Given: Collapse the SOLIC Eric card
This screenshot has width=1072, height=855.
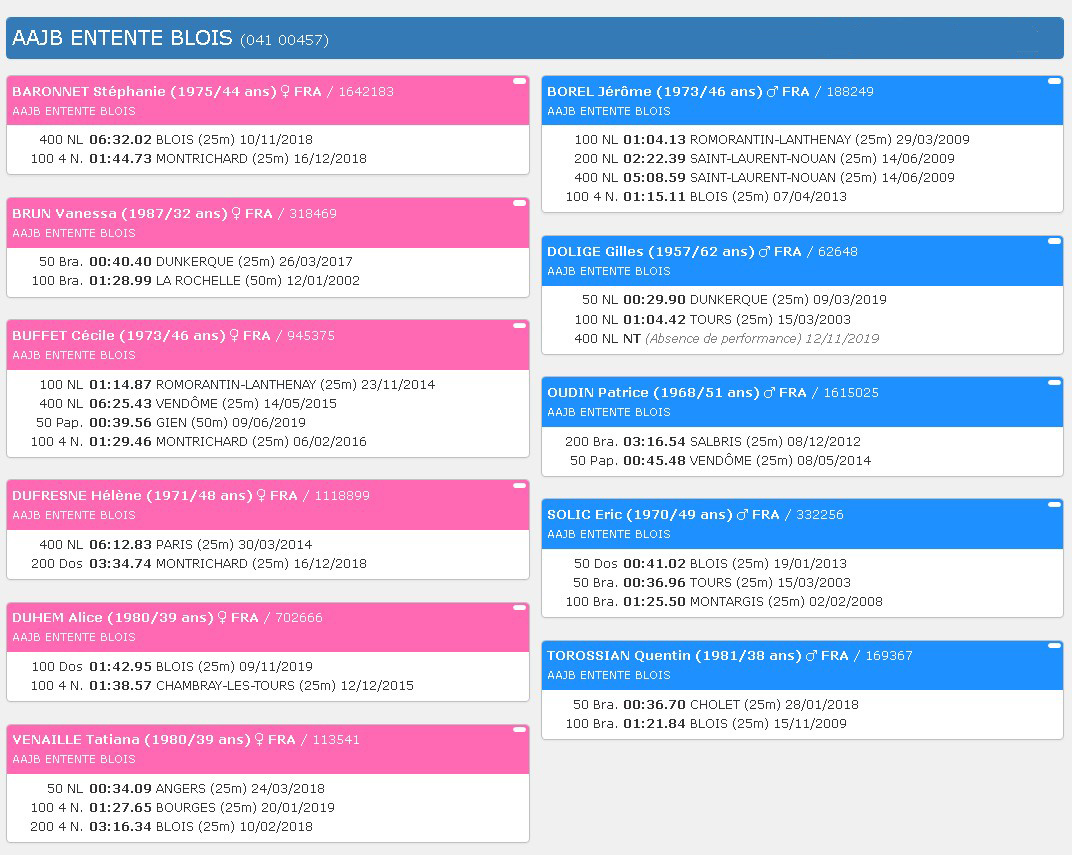Looking at the screenshot, I should click(x=1054, y=504).
